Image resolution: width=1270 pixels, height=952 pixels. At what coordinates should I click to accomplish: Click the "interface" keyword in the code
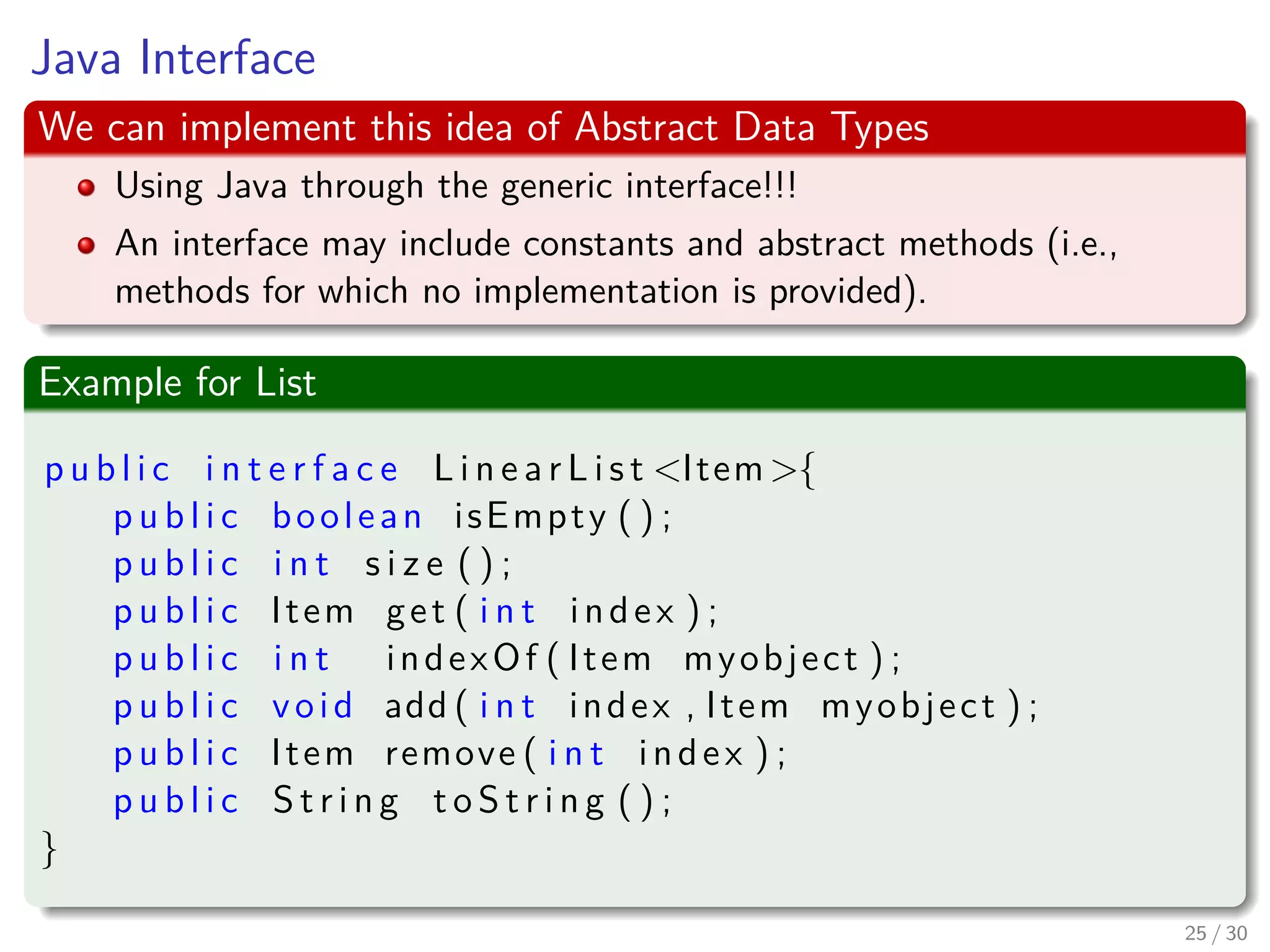tap(301, 469)
